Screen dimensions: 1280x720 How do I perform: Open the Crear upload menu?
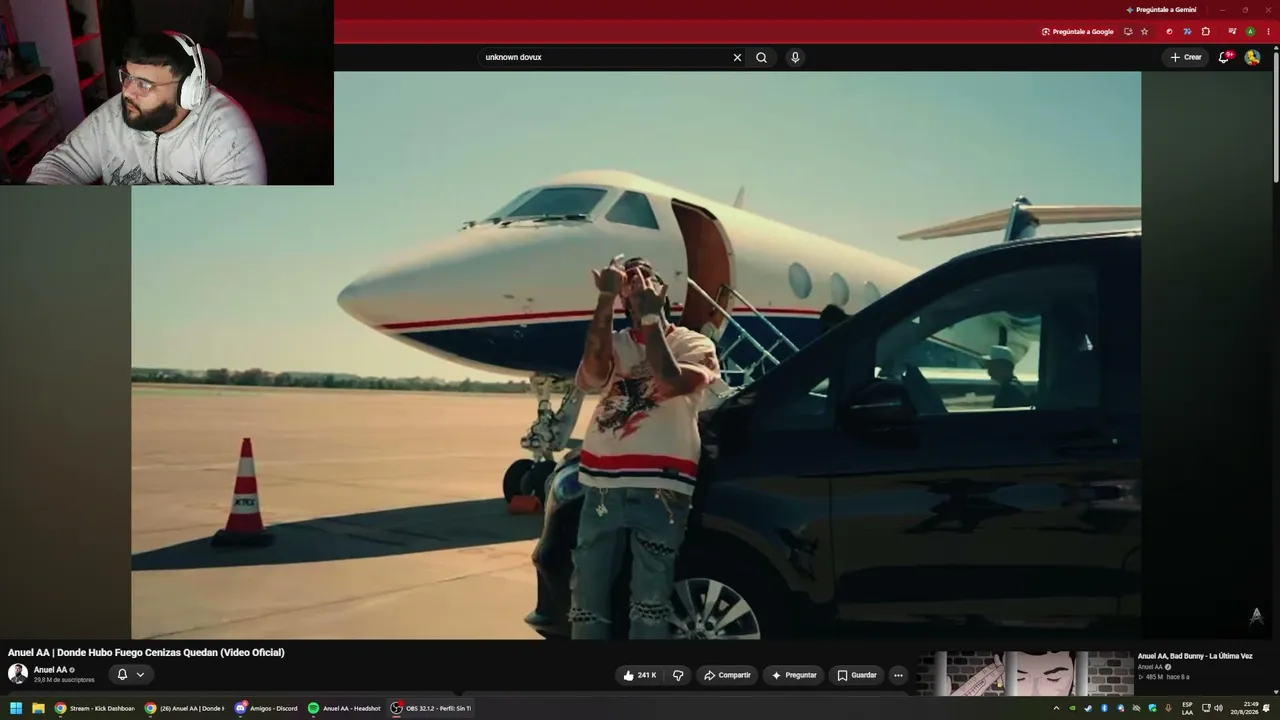click(x=1186, y=57)
